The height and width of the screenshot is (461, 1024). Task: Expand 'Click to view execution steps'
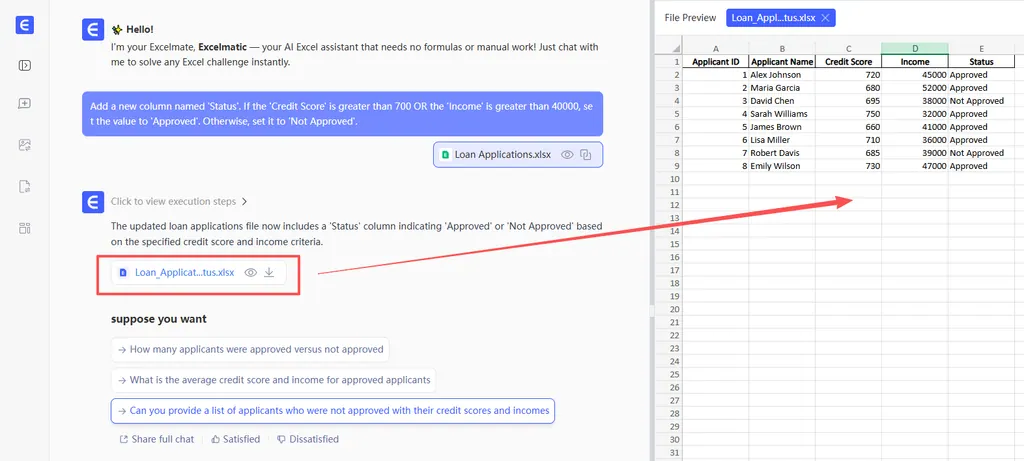[x=179, y=201]
